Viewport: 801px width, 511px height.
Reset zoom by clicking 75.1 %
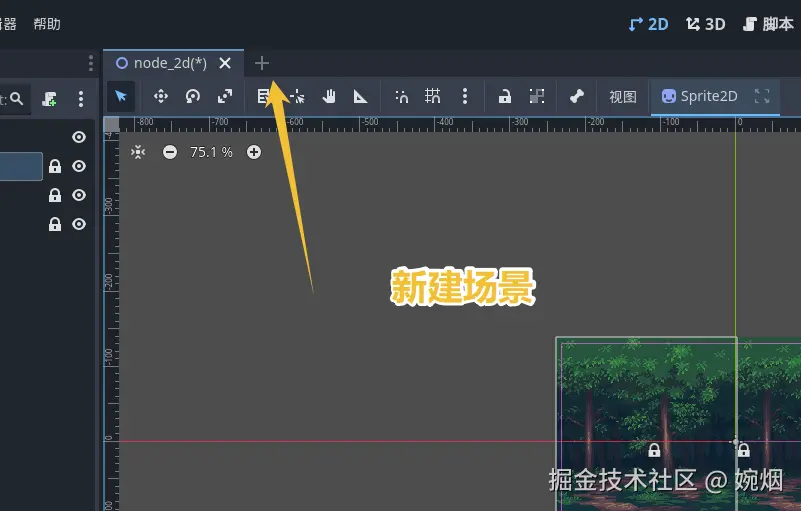coord(211,152)
